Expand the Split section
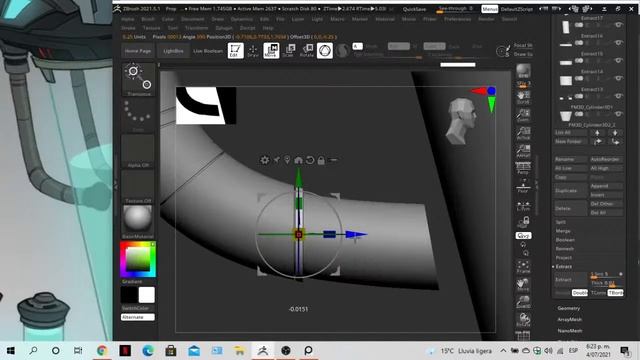Screen dimensions: 640x360 (x=560, y=222)
